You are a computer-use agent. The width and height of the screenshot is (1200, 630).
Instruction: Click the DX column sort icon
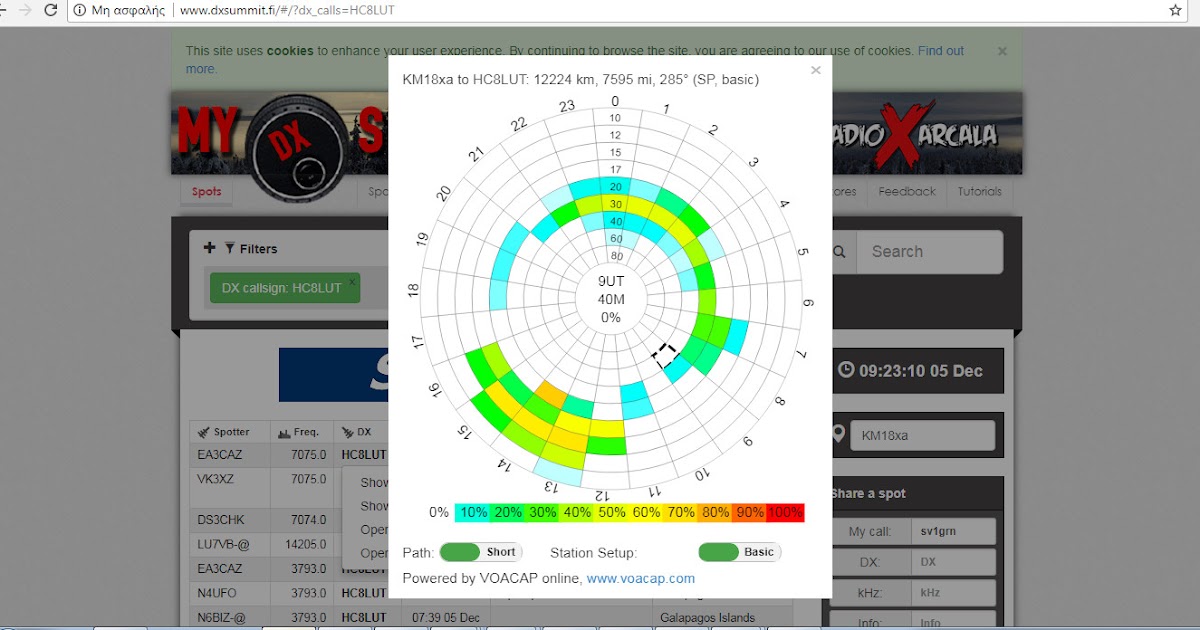click(x=348, y=431)
